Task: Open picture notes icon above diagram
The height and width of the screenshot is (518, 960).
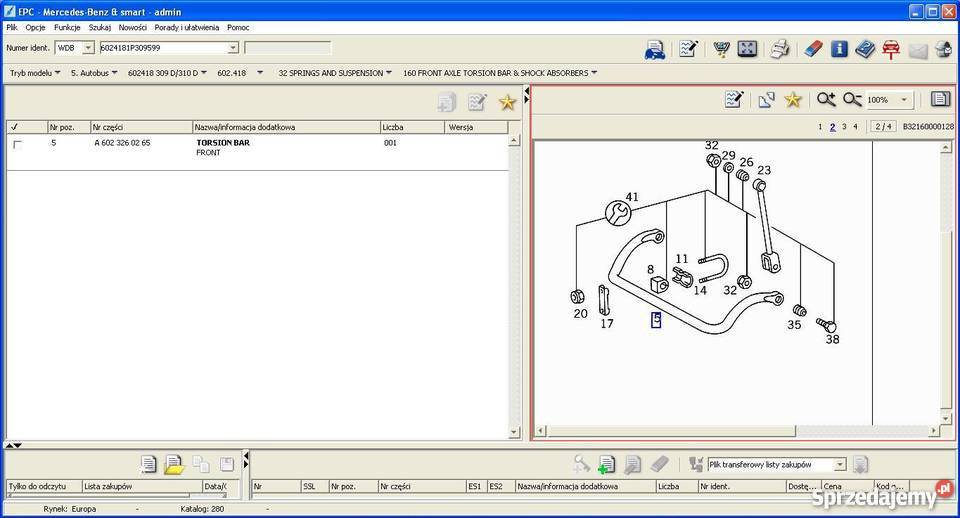Action: point(733,99)
